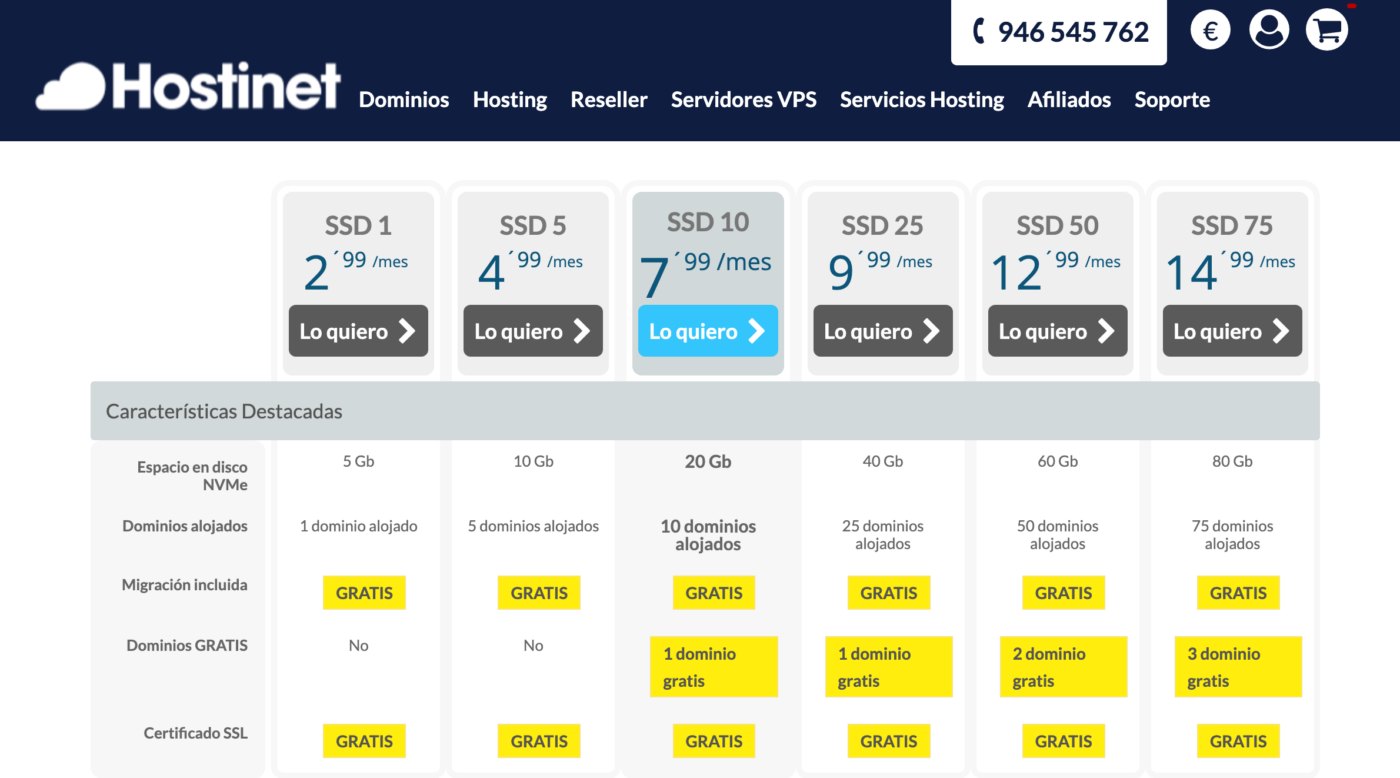
Task: Click blue Lo quiero for SSD 10
Action: click(x=708, y=331)
